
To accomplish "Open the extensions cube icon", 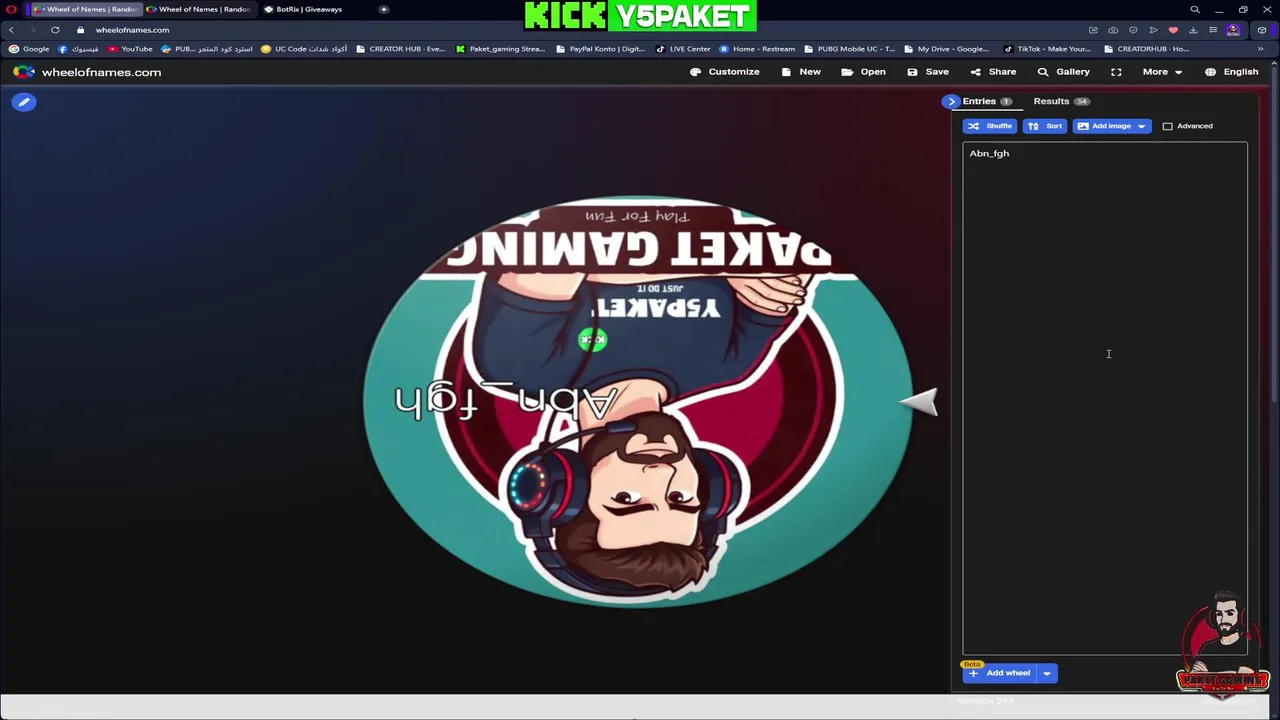I will click(x=1261, y=30).
